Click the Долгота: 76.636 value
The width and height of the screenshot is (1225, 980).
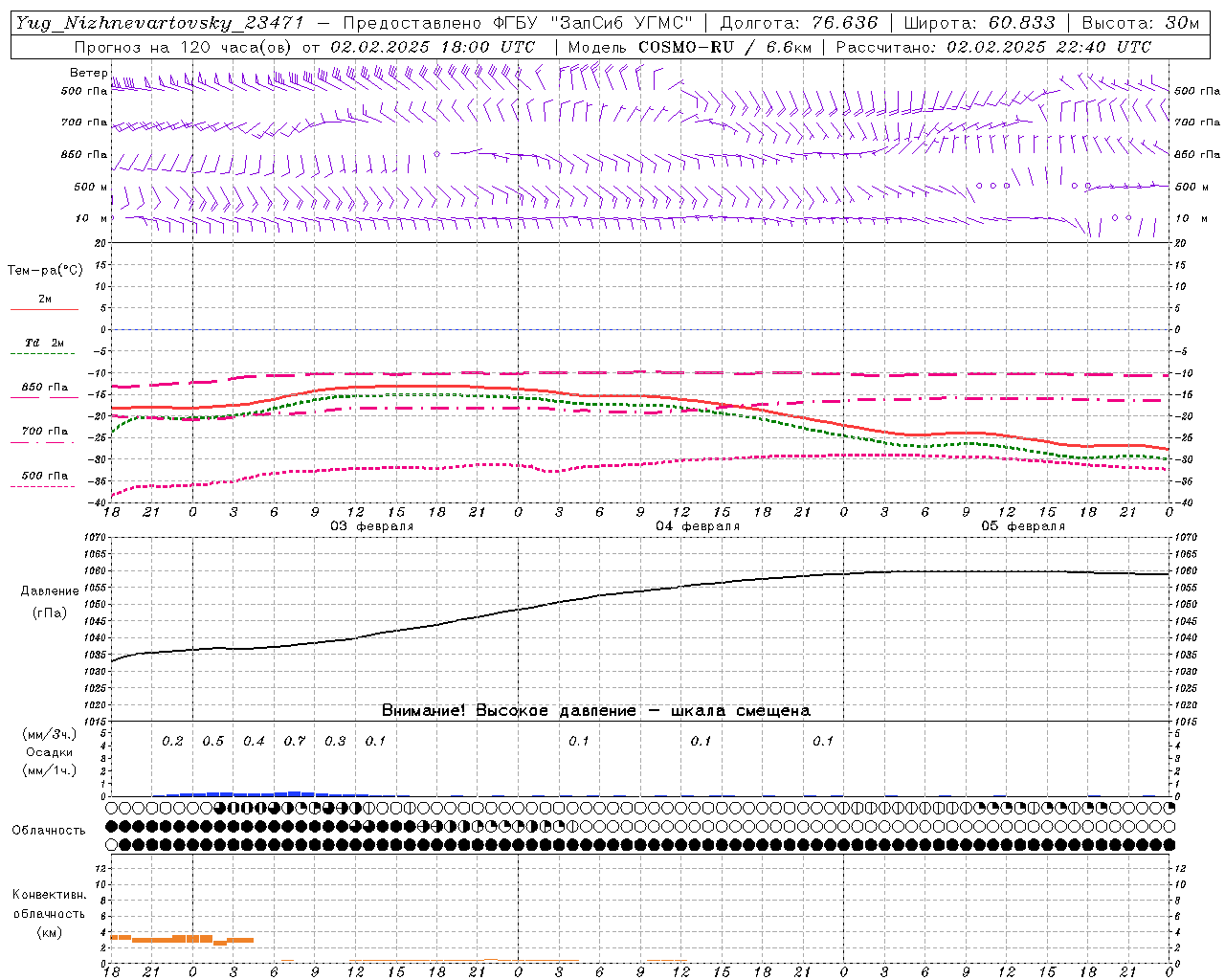click(x=799, y=24)
